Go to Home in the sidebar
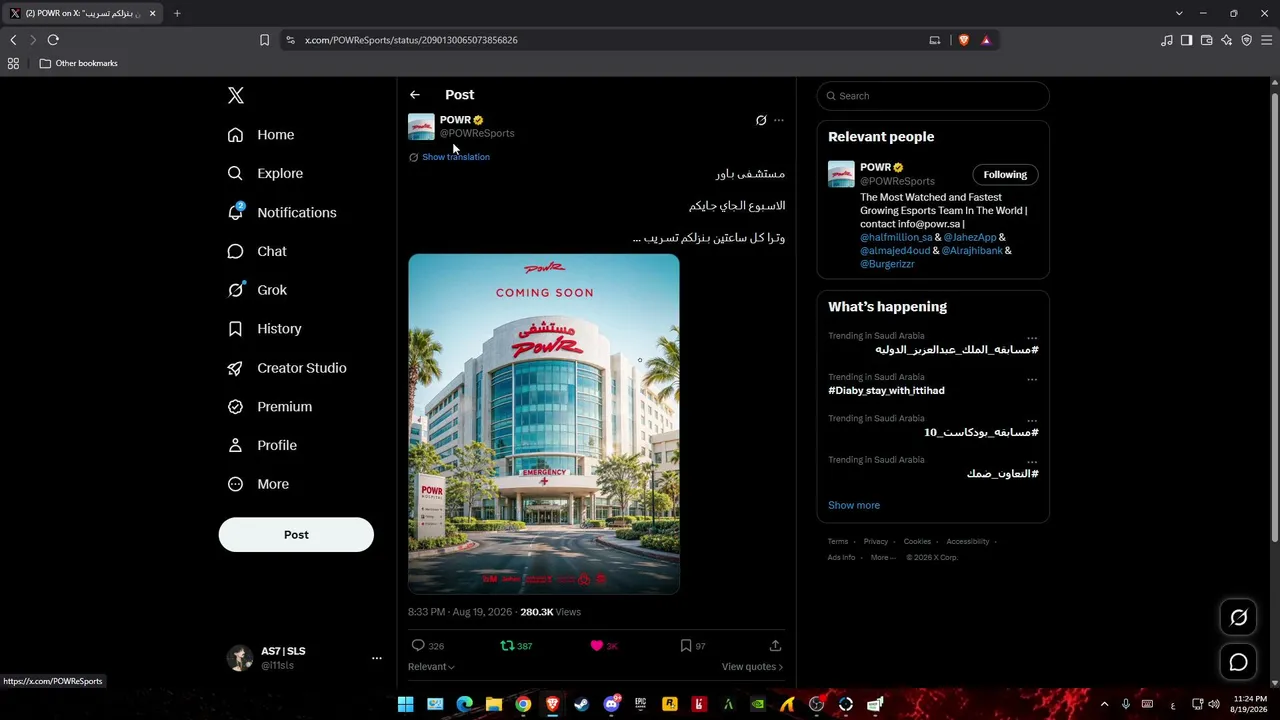 pos(261,135)
